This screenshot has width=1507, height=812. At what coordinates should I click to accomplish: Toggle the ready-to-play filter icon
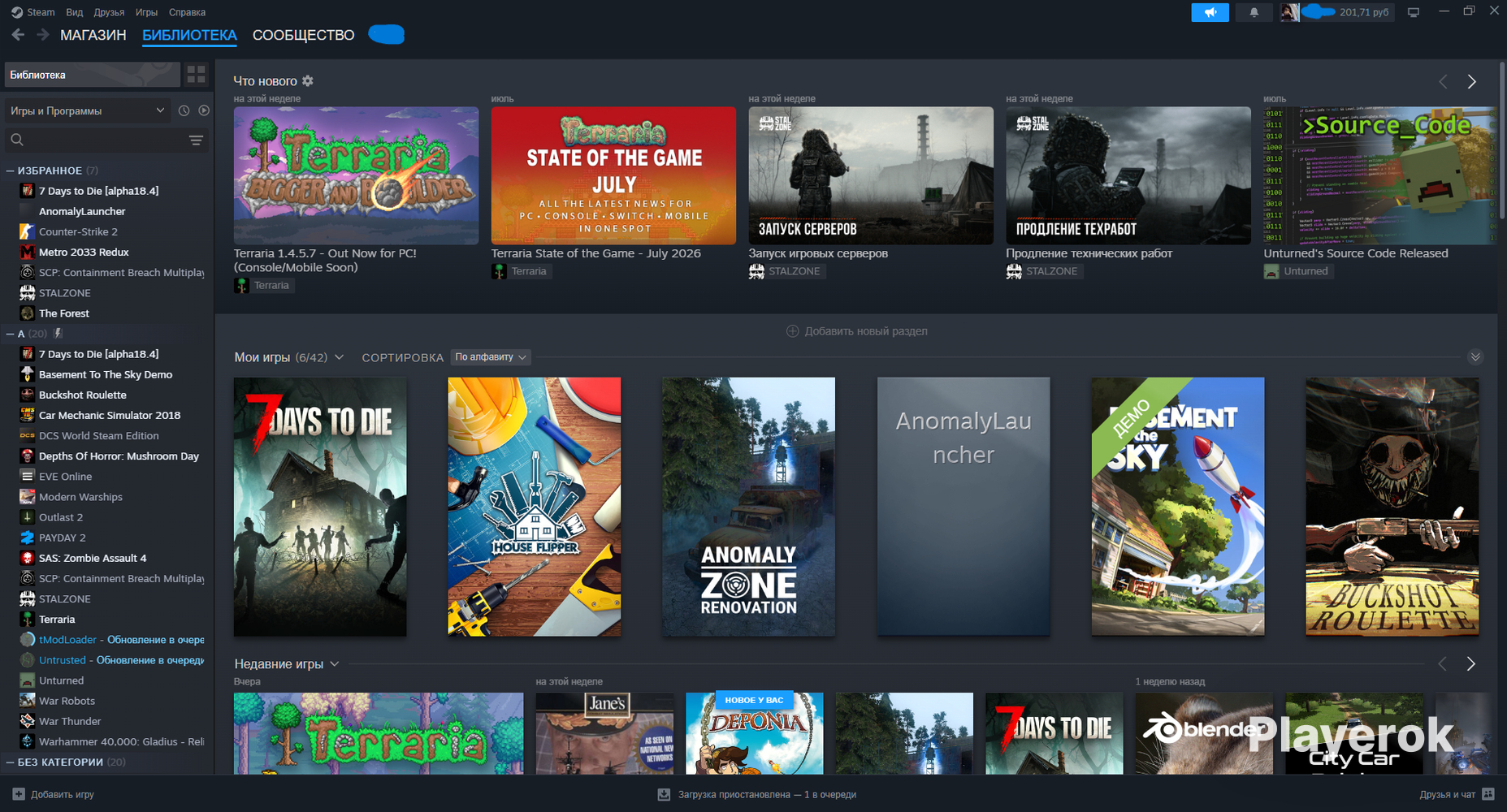[204, 110]
